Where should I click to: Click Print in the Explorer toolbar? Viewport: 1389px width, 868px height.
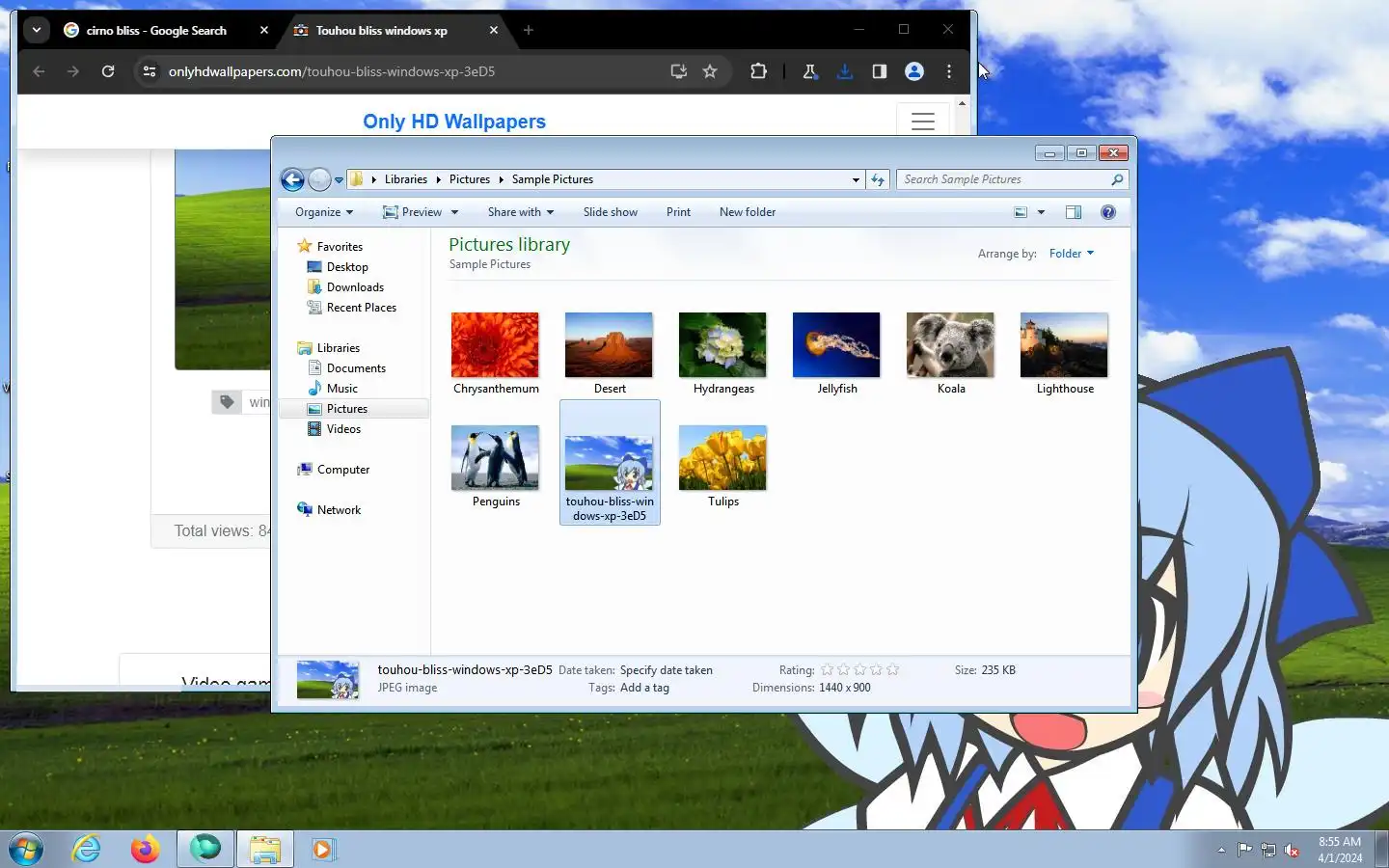coord(678,212)
